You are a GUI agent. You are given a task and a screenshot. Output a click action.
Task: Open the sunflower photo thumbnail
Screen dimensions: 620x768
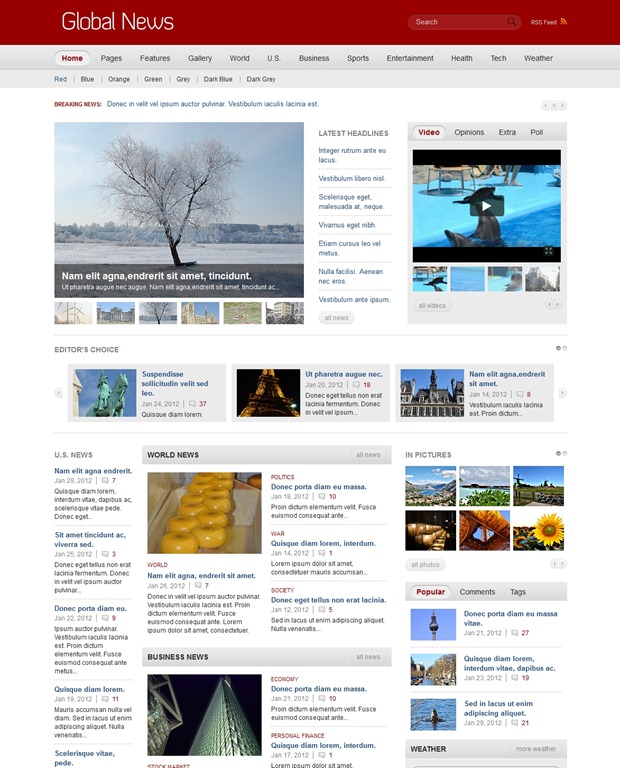tap(538, 531)
